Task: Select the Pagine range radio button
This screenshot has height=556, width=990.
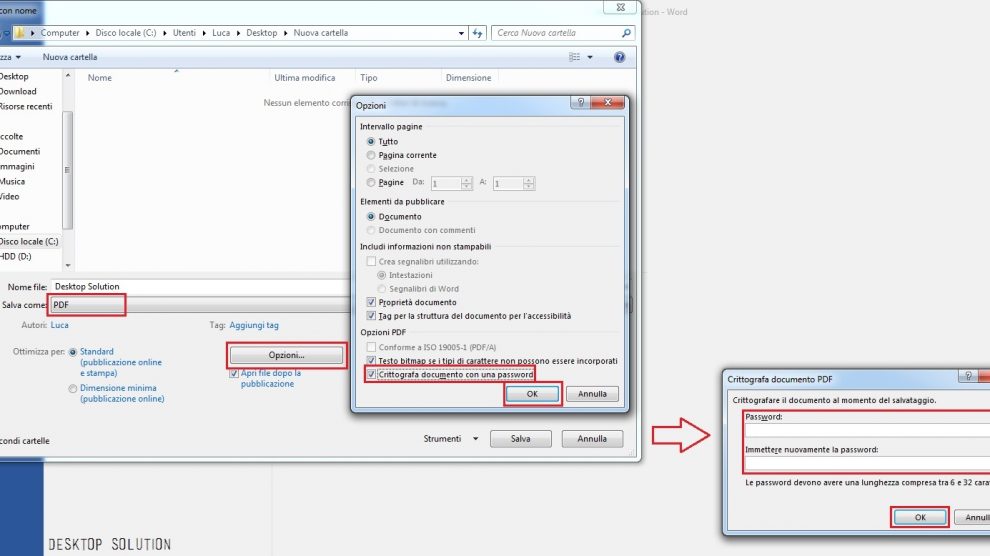Action: coord(371,182)
